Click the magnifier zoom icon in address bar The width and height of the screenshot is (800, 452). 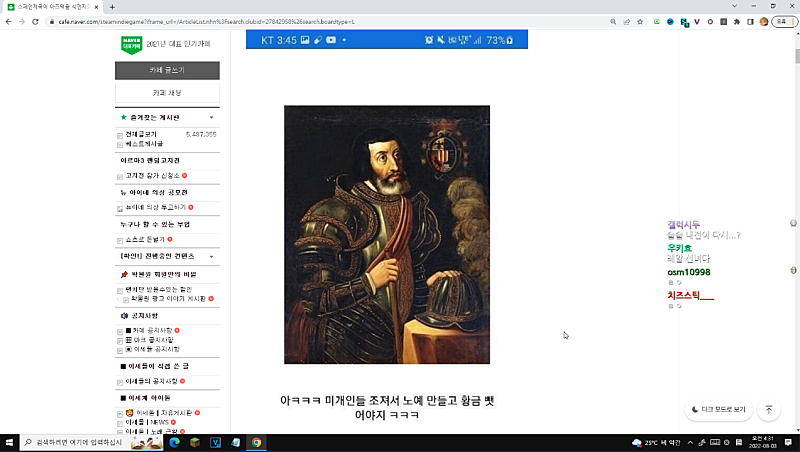pos(613,22)
